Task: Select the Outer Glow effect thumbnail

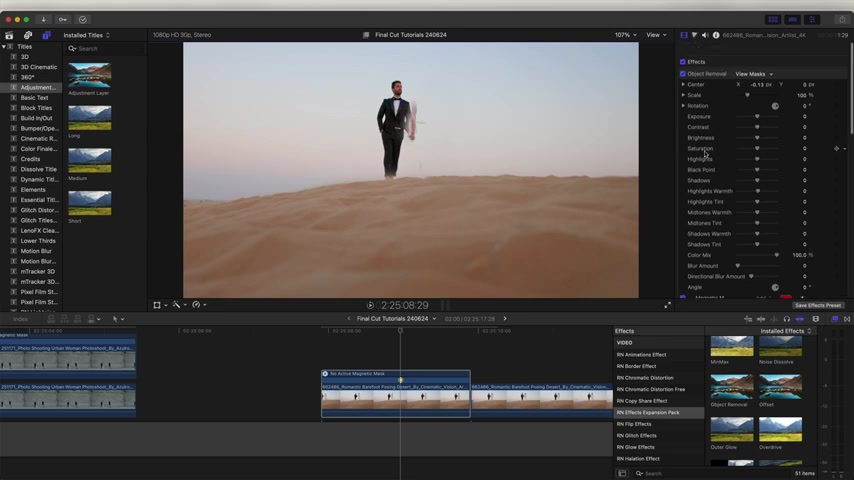Action: tap(731, 430)
